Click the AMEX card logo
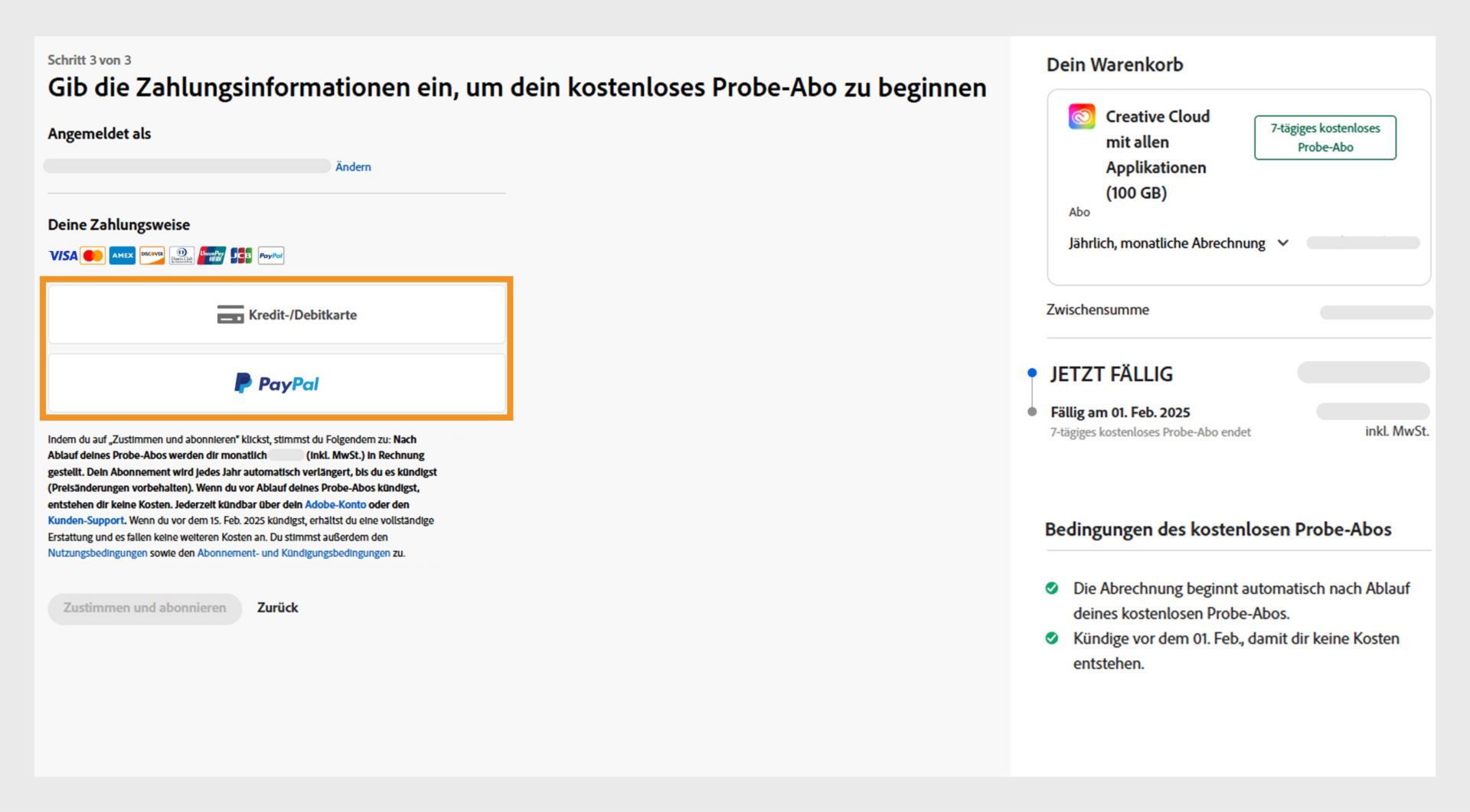 click(x=122, y=256)
